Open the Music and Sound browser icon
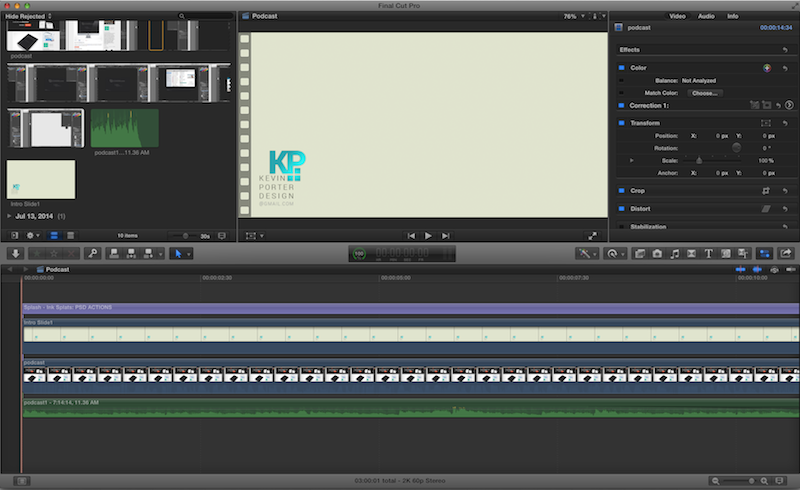Viewport: 800px width, 490px height. [674, 254]
